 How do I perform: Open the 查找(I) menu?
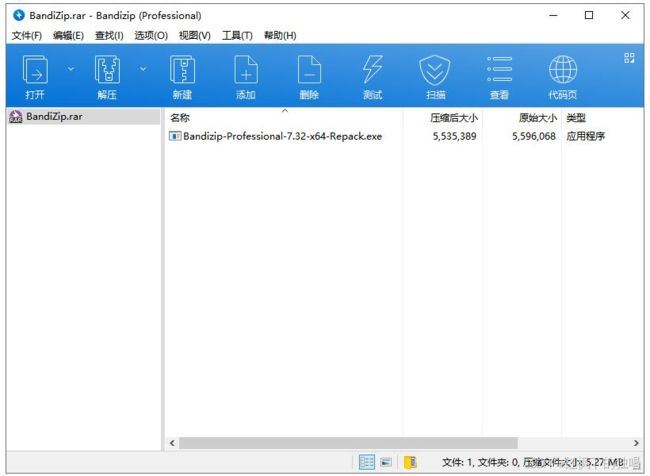point(109,36)
